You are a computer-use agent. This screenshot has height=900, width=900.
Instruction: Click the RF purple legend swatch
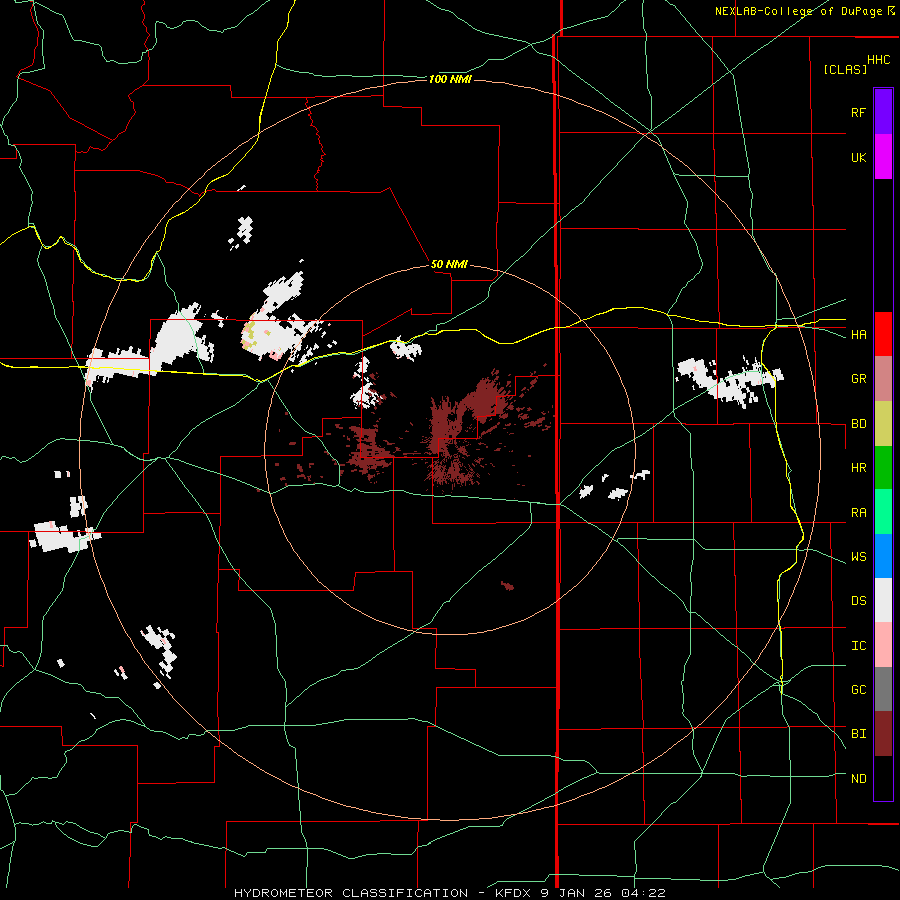[x=883, y=112]
